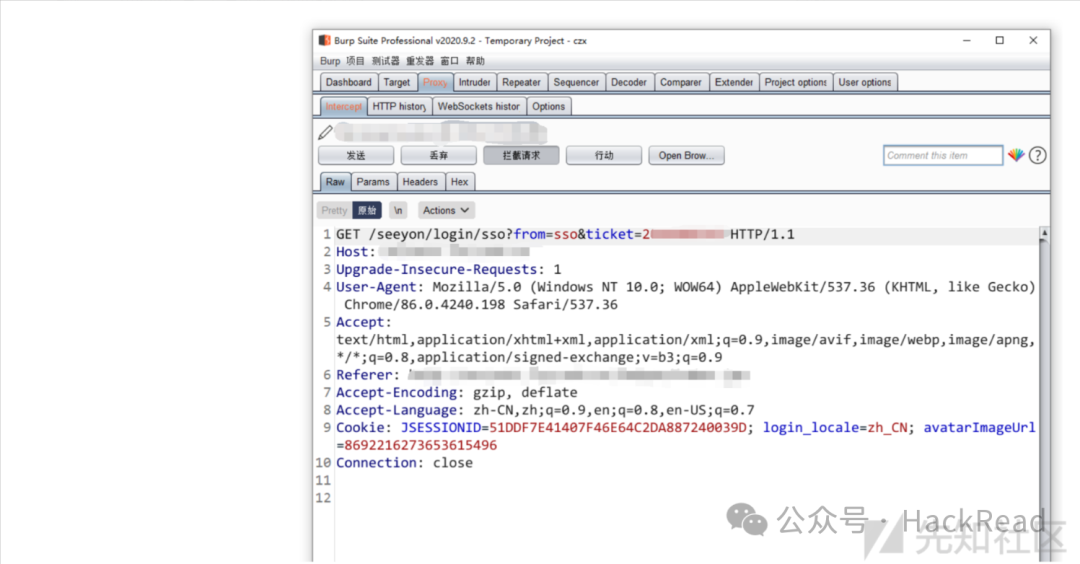Open the Repeater tab
This screenshot has height=564, width=1080.
pos(521,82)
